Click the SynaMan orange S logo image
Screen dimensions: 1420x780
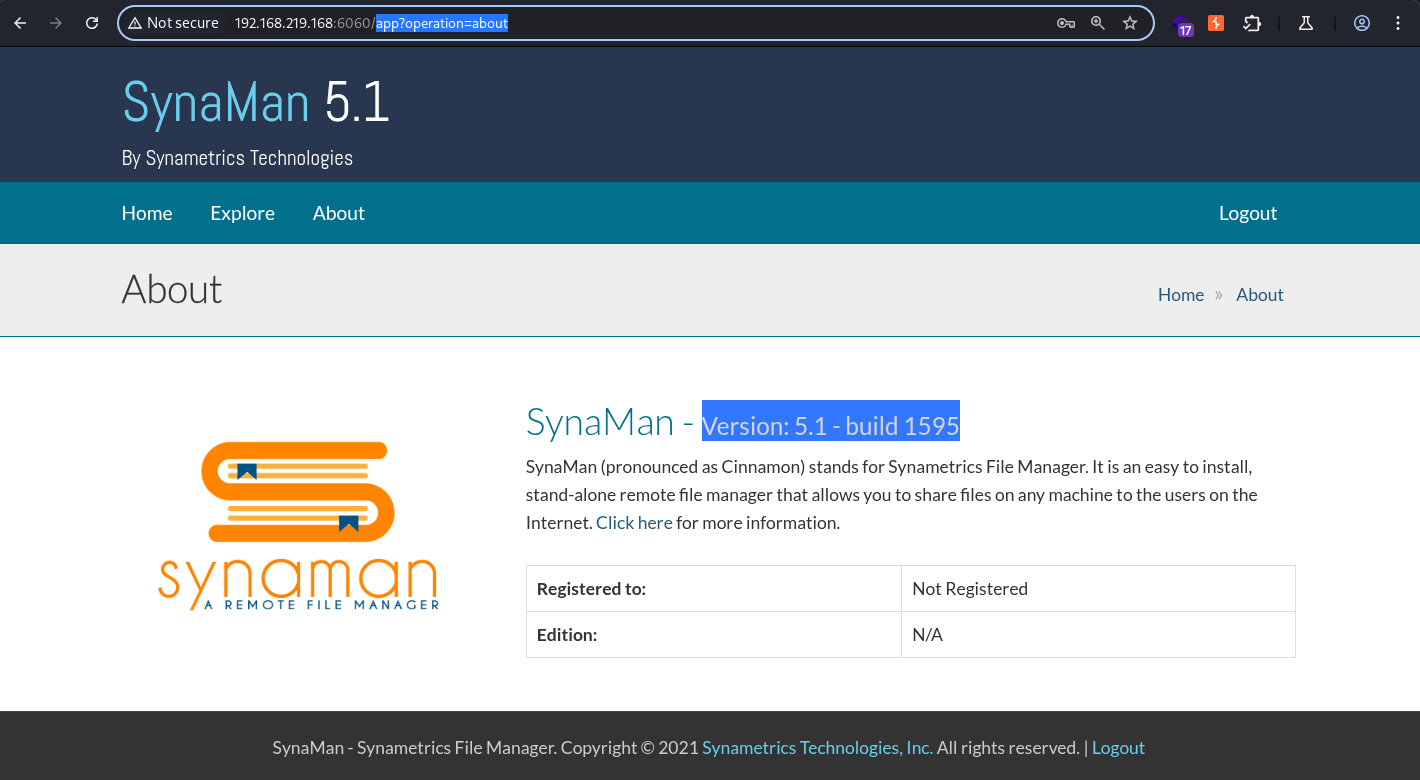click(298, 526)
